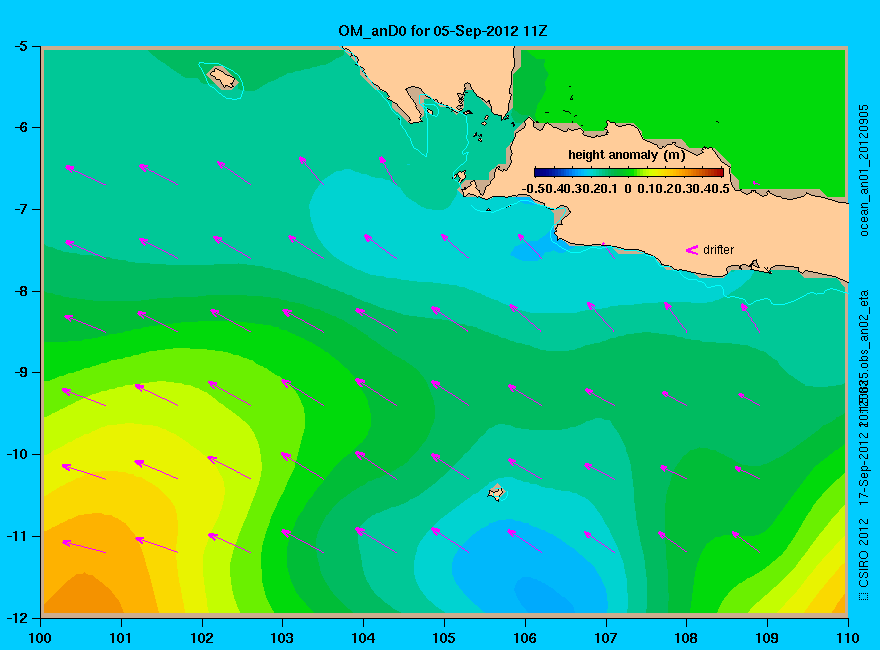Viewport: 880px width, 650px height.
Task: Click the small island near 105.6E, 10.5S
Action: pos(496,492)
